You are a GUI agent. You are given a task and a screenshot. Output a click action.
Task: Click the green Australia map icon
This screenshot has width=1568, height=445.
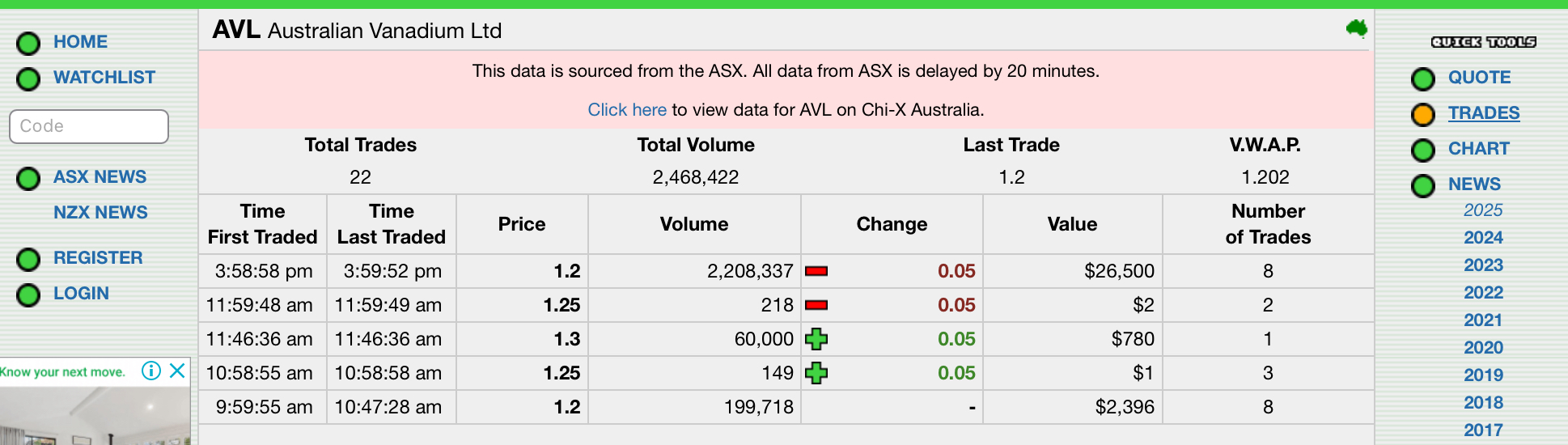(x=1357, y=29)
